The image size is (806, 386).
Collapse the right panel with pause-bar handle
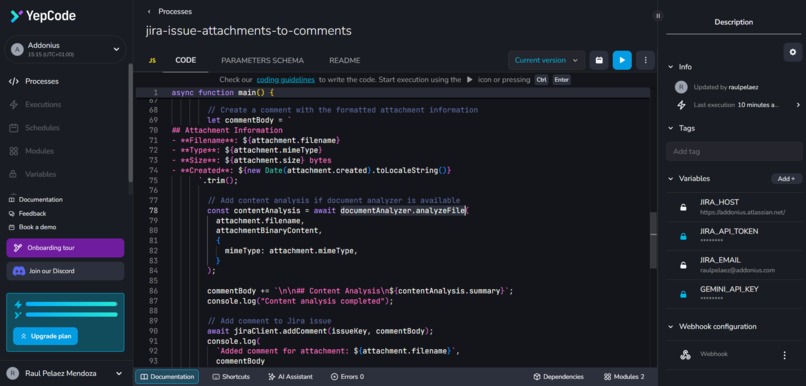(x=658, y=15)
